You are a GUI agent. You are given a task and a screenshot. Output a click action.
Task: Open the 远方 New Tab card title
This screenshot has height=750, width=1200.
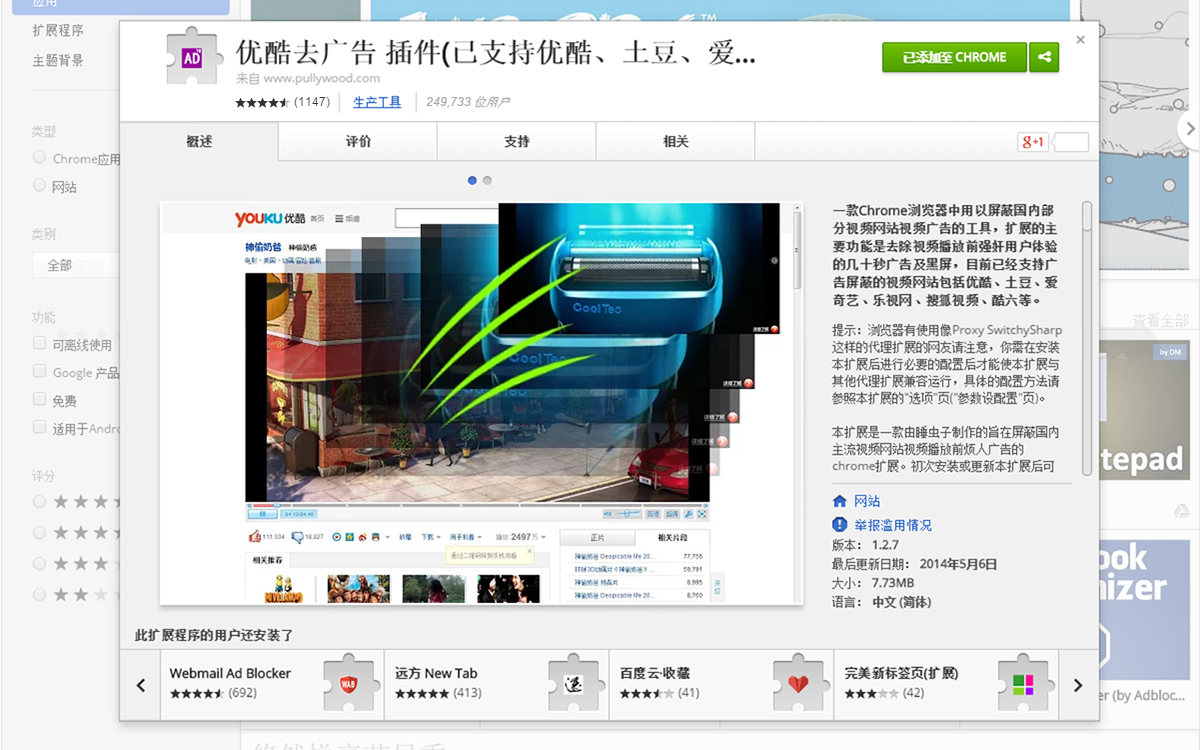pos(436,673)
